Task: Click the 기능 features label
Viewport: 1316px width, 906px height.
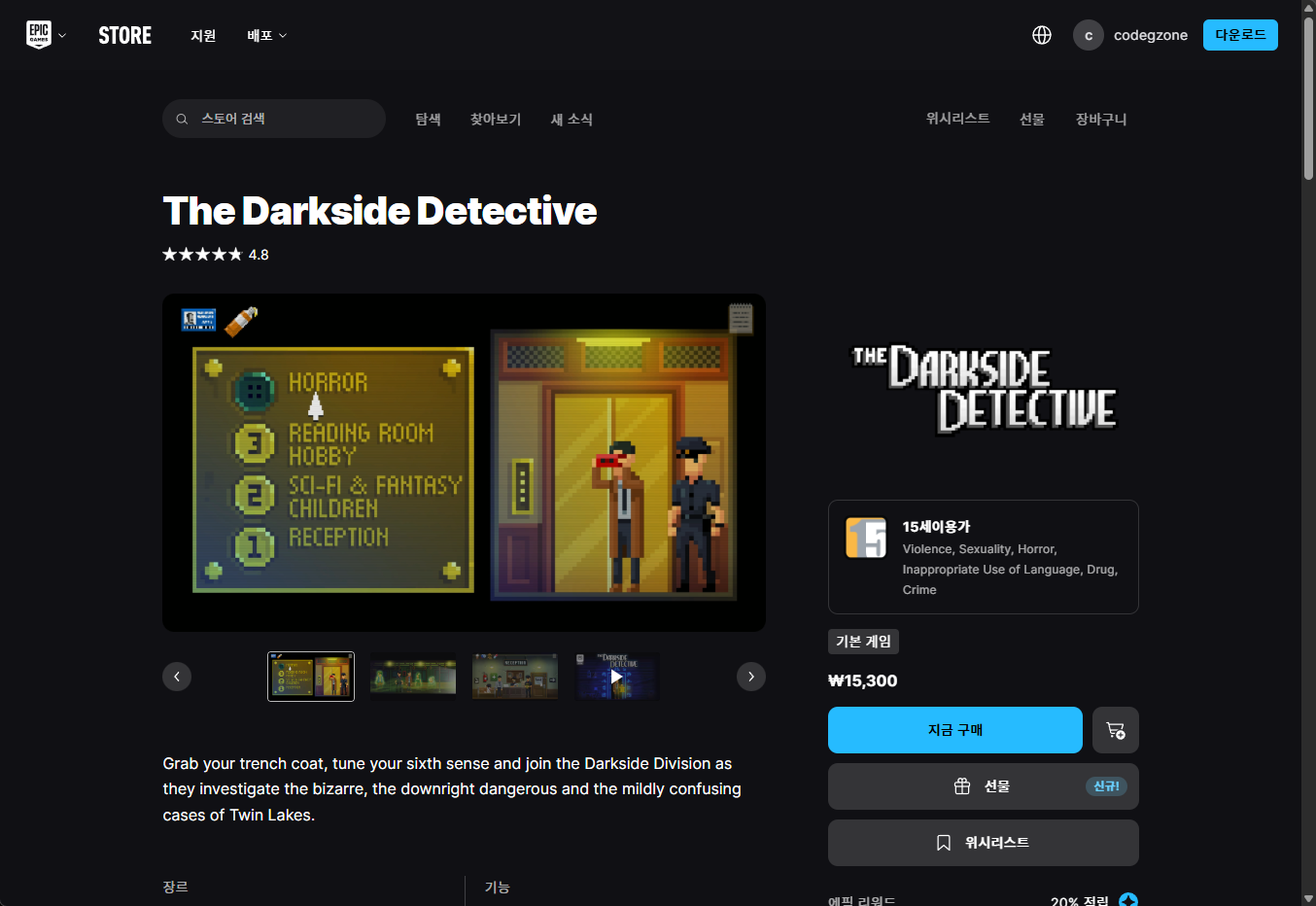Action: coord(498,887)
